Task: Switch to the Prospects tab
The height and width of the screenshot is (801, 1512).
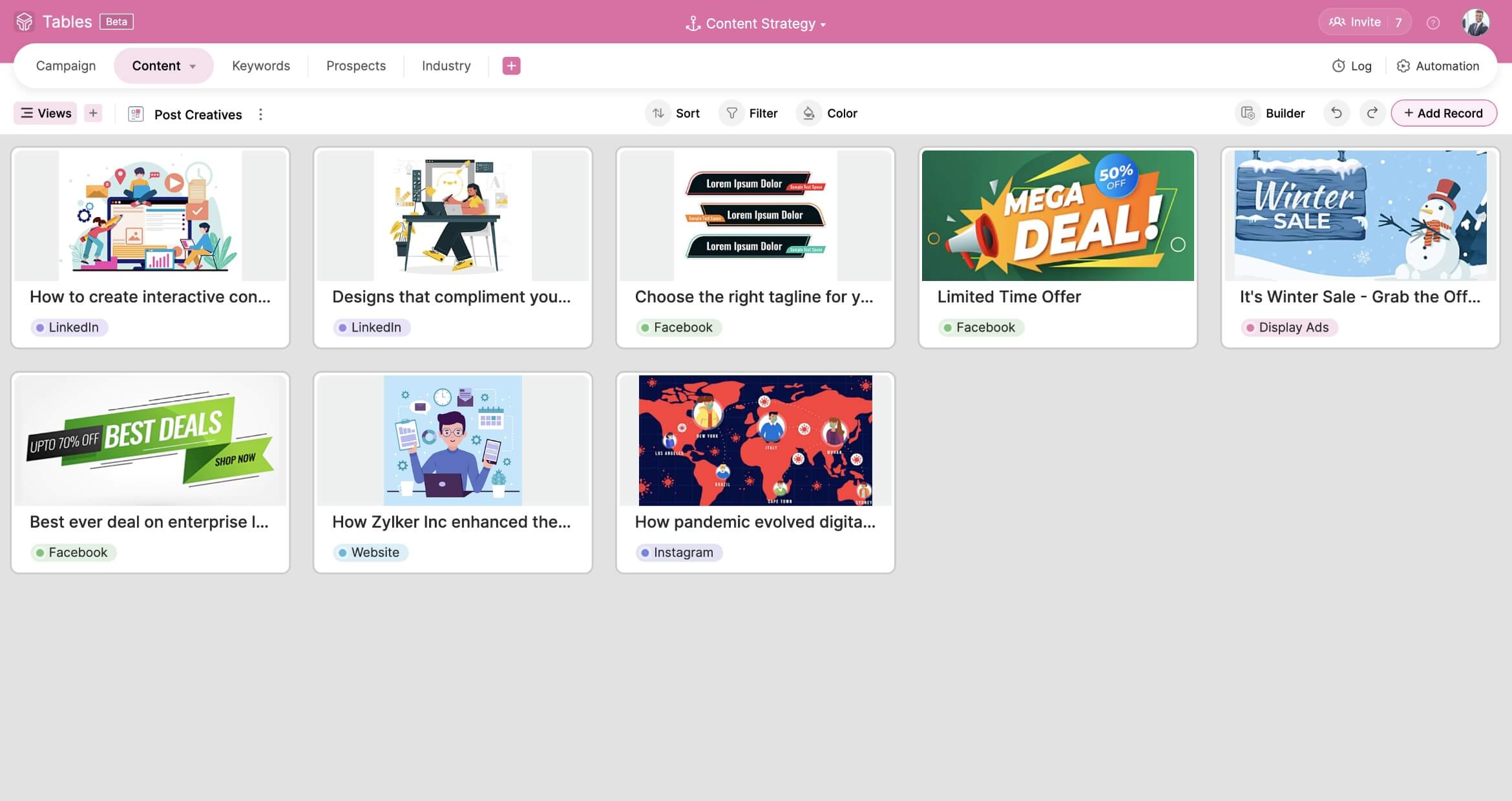Action: (355, 66)
